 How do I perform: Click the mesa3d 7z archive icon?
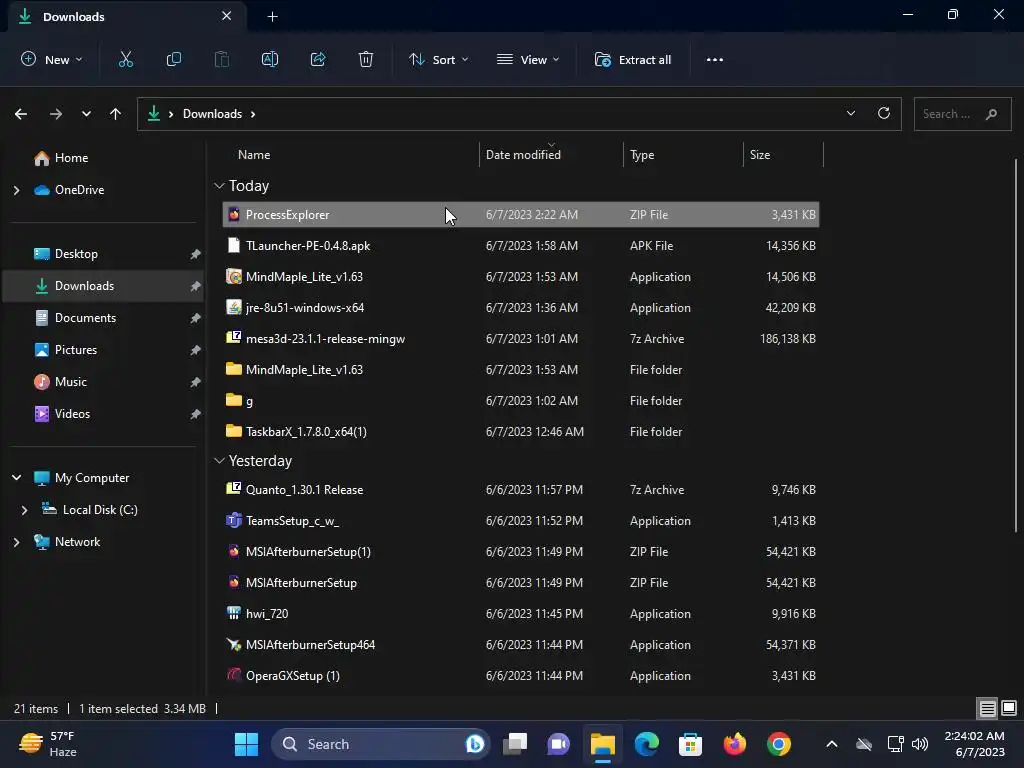pos(234,338)
